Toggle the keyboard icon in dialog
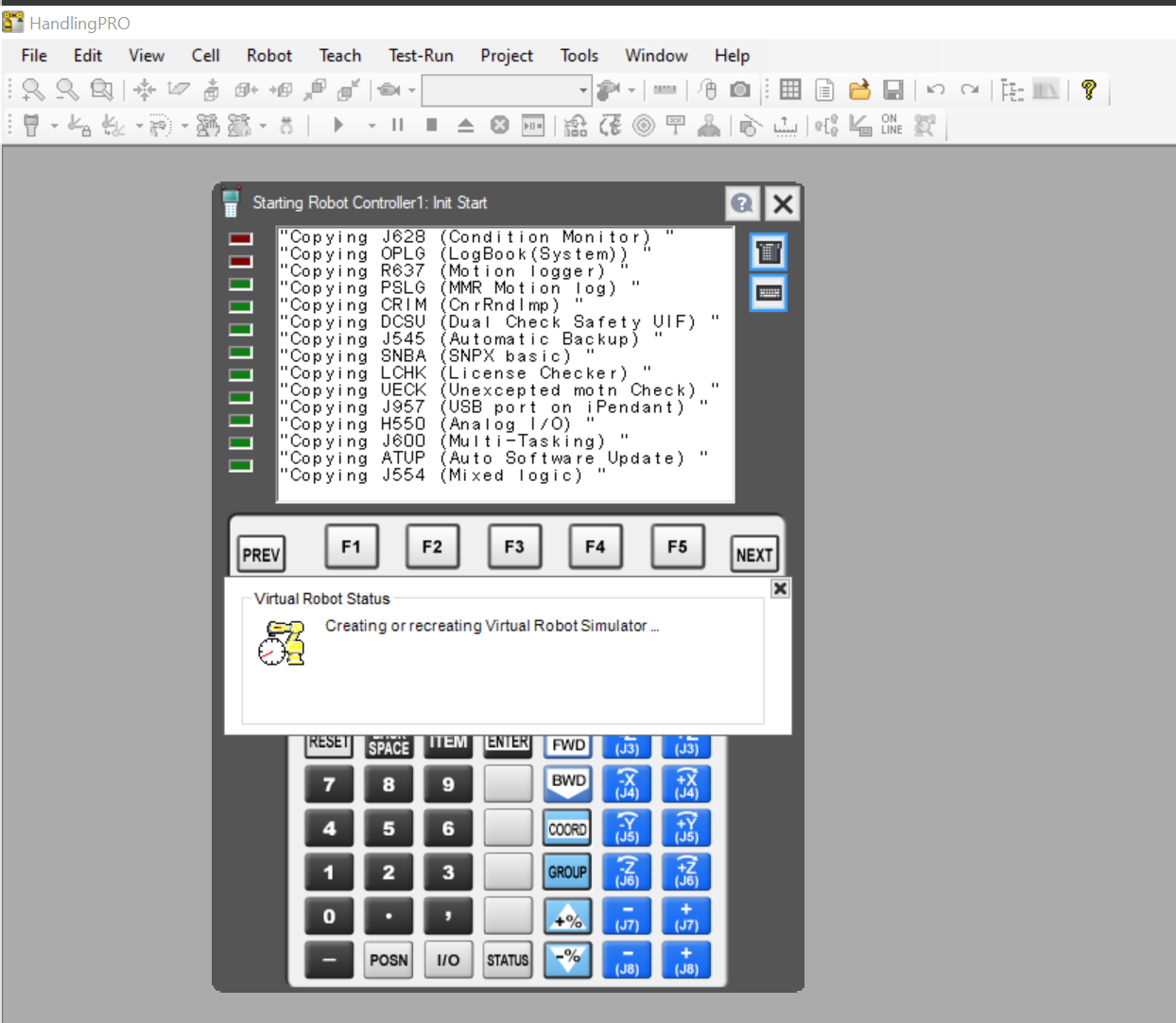Viewport: 1176px width, 1023px height. (x=769, y=293)
